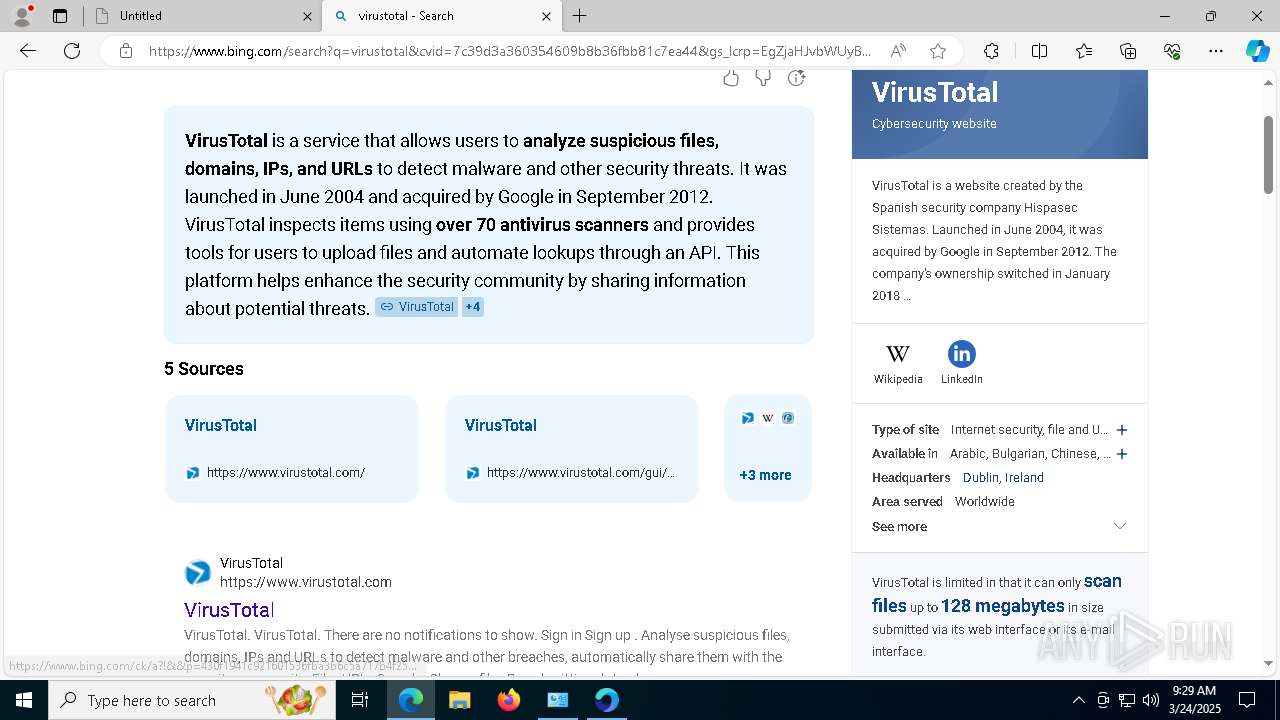Switch to the Untitled tab
Viewport: 1280px width, 720px height.
[x=200, y=16]
